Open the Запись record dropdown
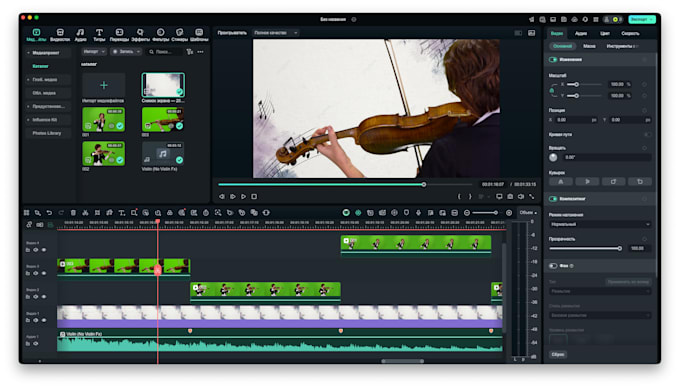 [126, 52]
